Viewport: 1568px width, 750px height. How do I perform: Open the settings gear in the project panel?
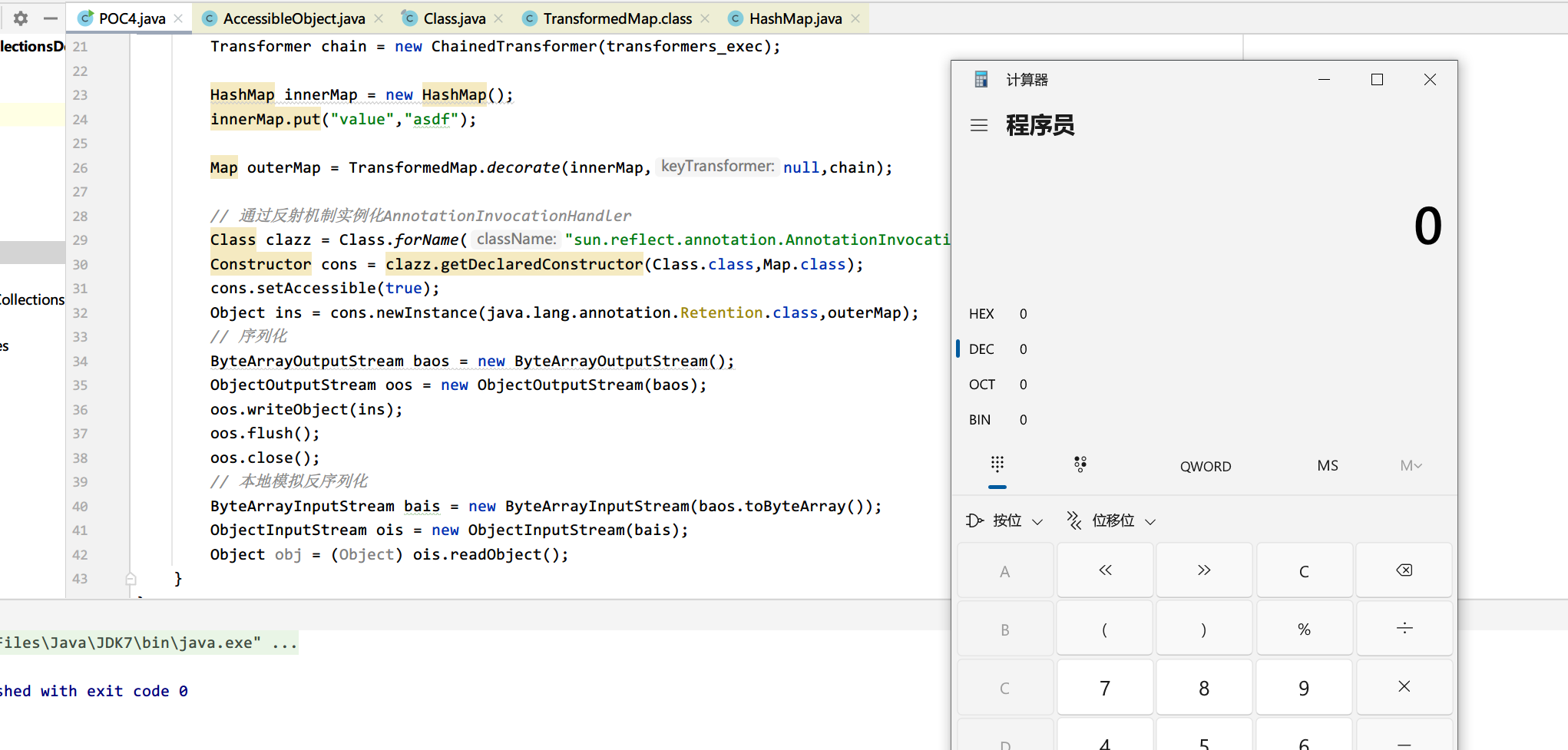point(21,18)
